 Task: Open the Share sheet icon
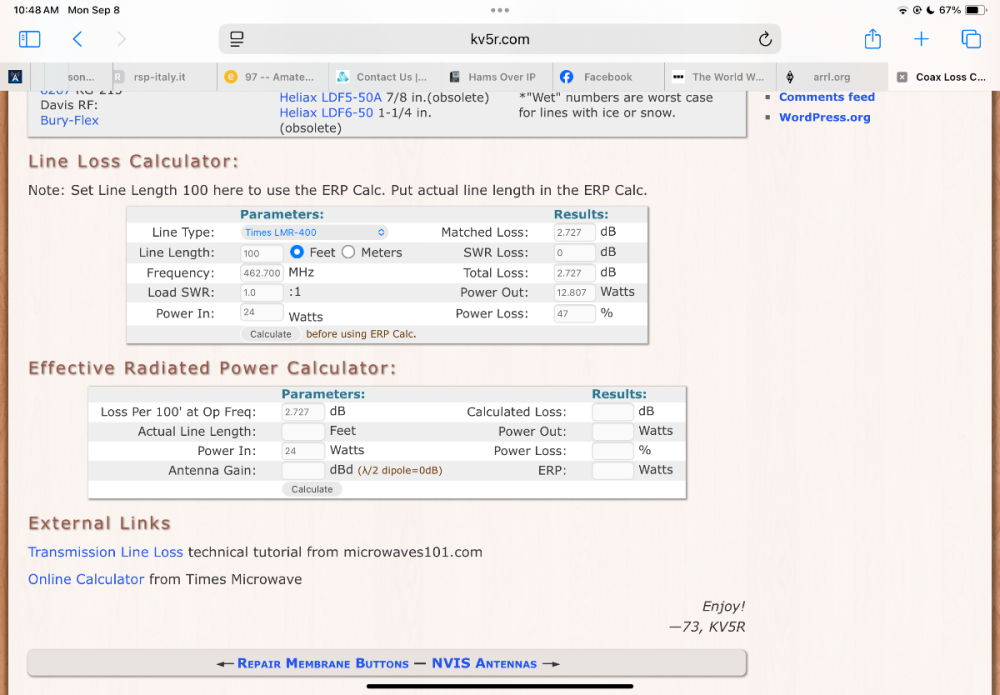coord(872,39)
